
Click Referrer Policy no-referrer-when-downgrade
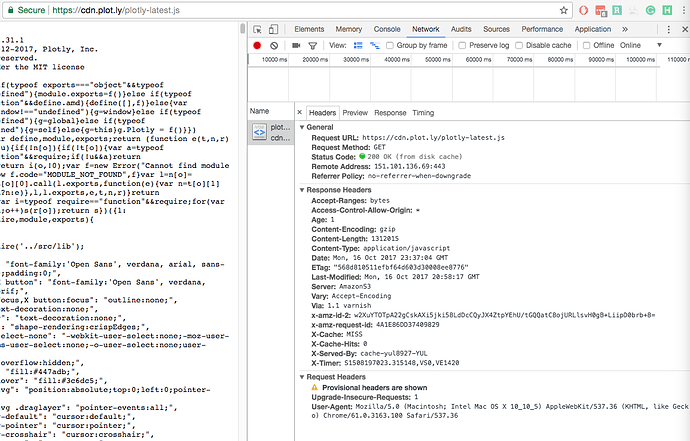click(419, 176)
